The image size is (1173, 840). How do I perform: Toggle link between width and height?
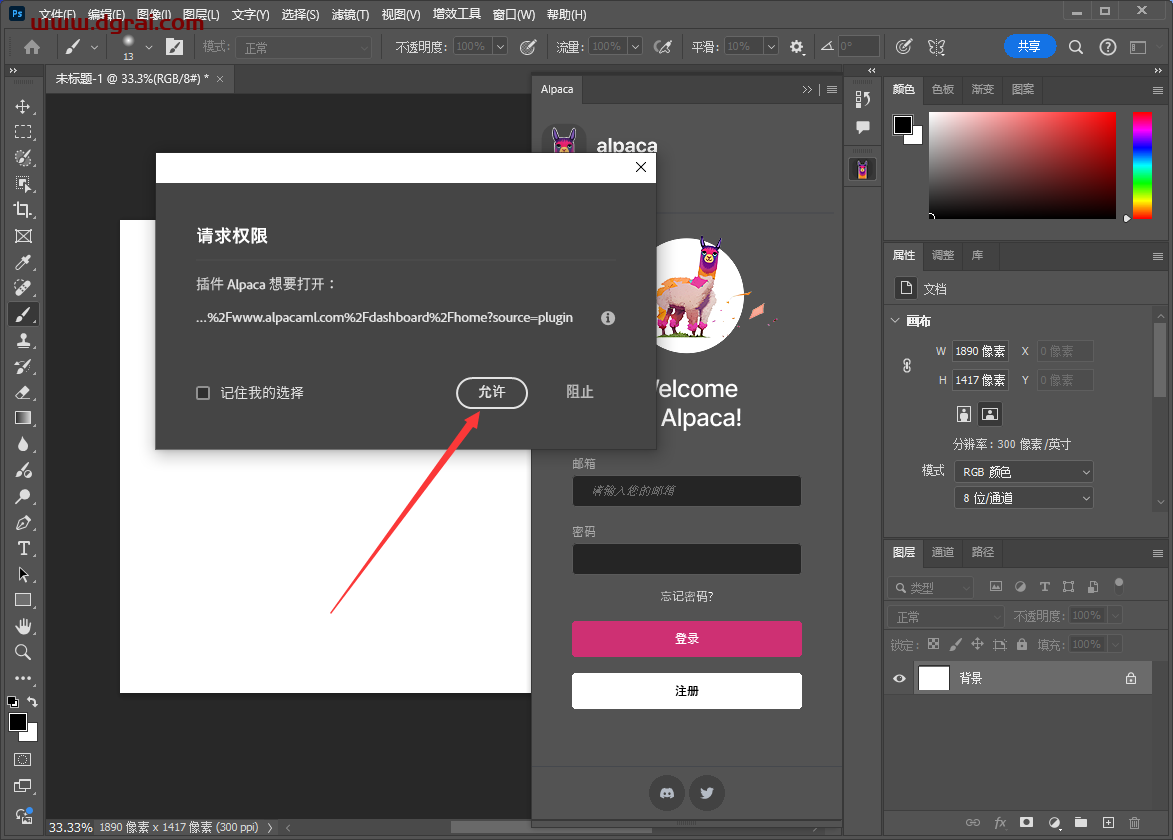[x=907, y=366]
